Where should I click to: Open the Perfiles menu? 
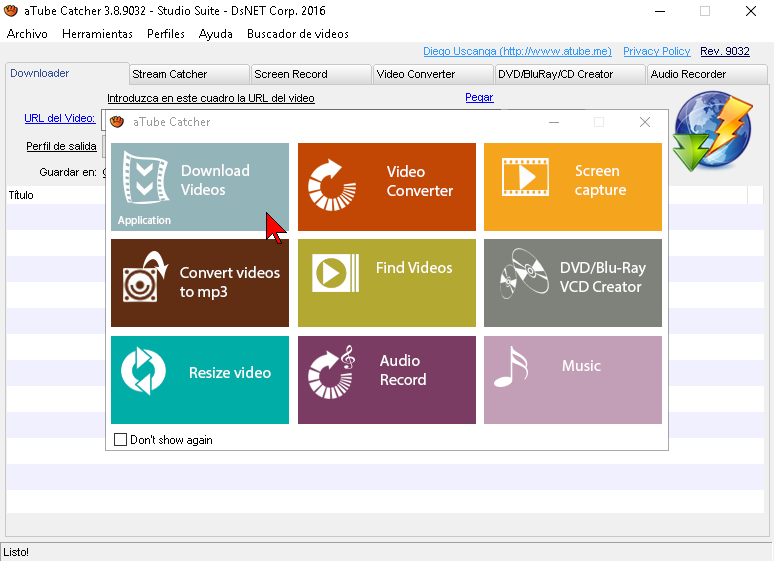(166, 34)
